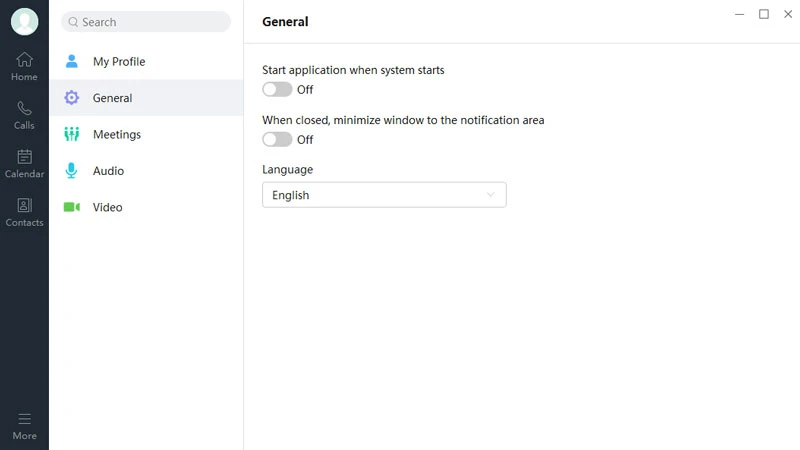Open the More hamburger menu
This screenshot has height=450, width=800.
(x=24, y=419)
